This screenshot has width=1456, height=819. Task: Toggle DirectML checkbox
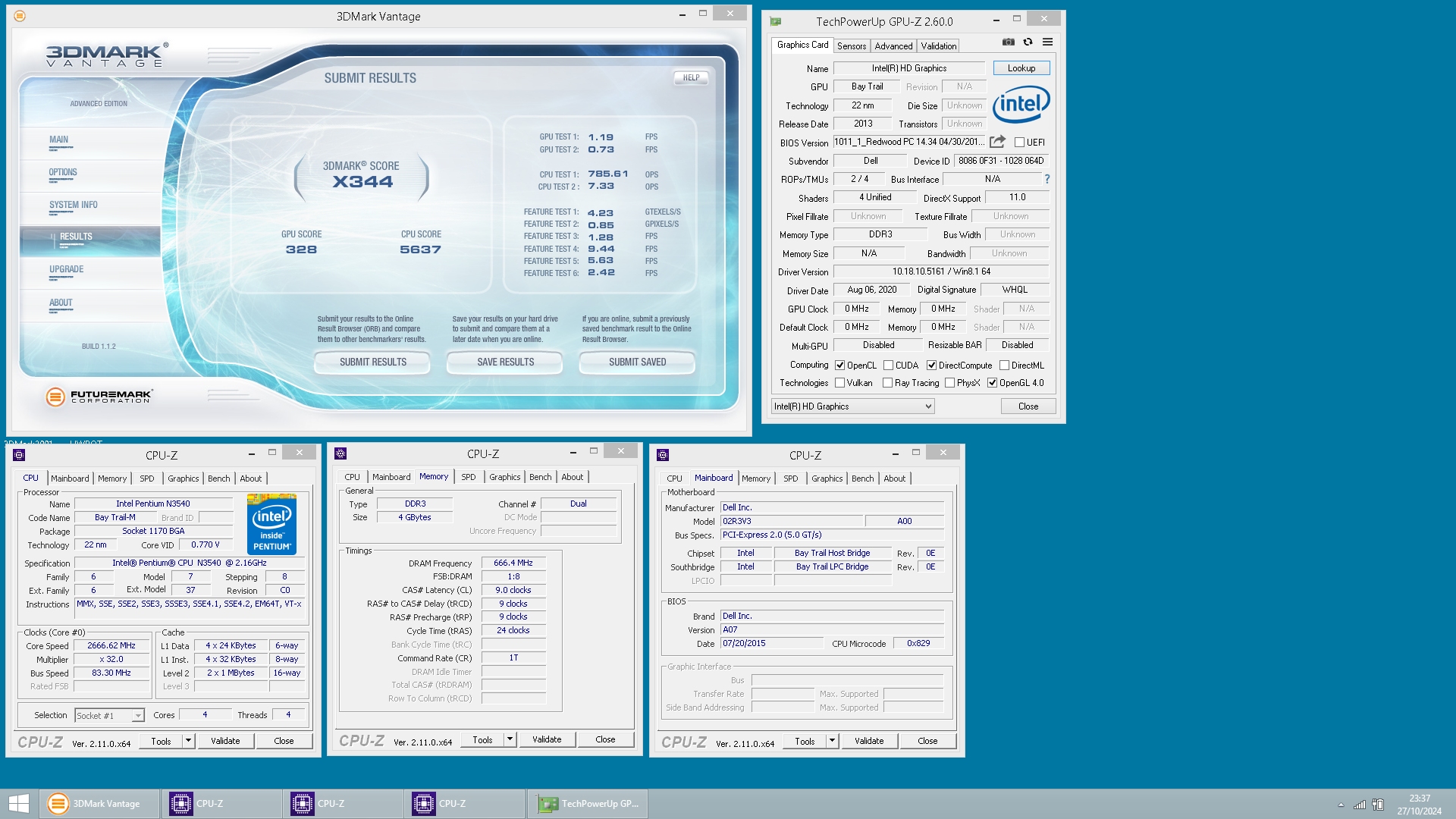[x=1004, y=365]
